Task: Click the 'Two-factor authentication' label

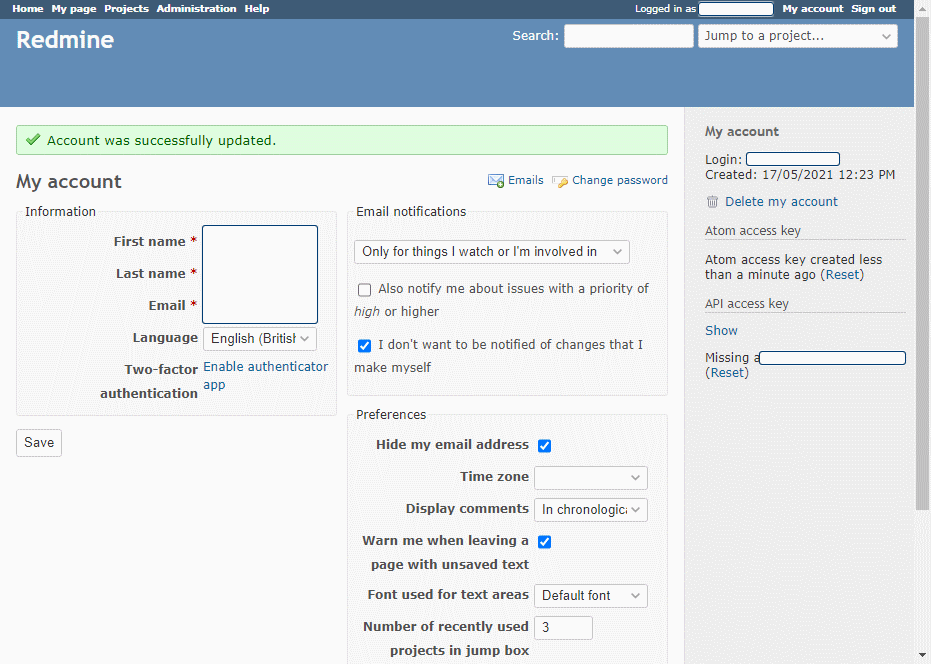Action: (149, 381)
